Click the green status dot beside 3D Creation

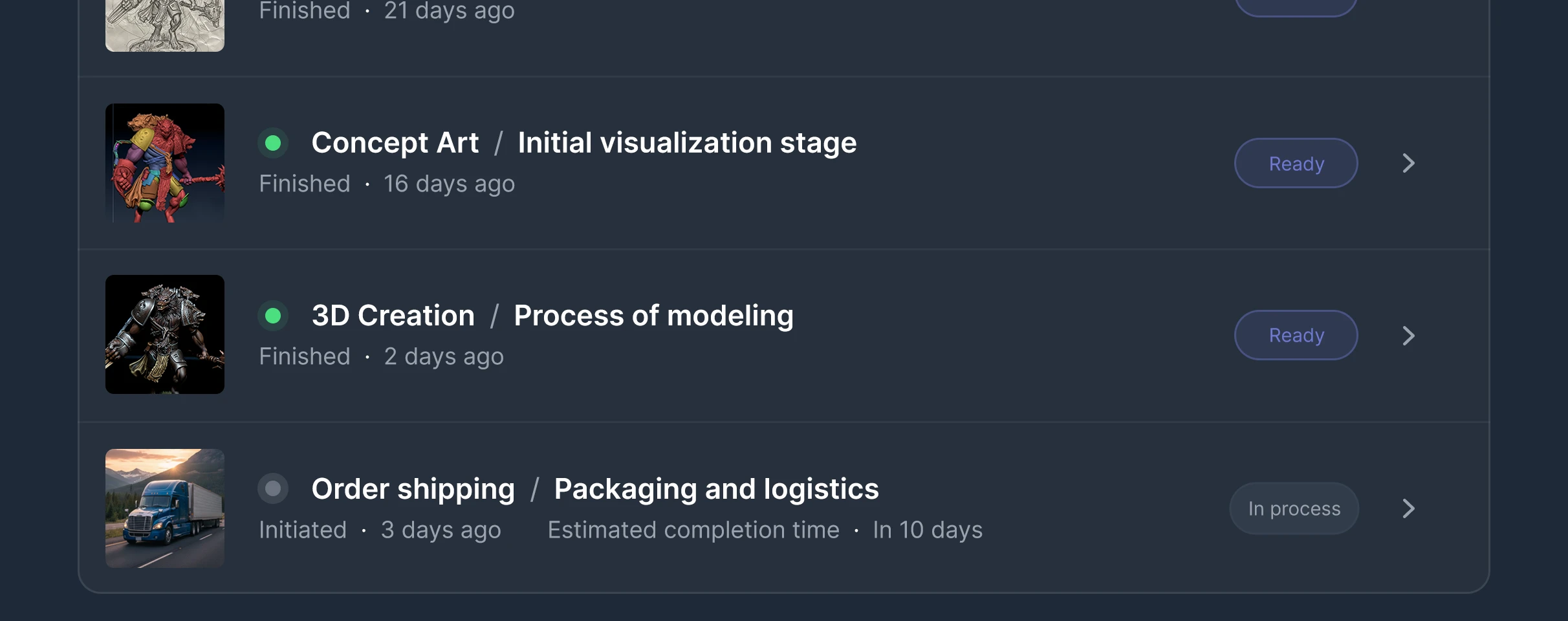click(273, 316)
